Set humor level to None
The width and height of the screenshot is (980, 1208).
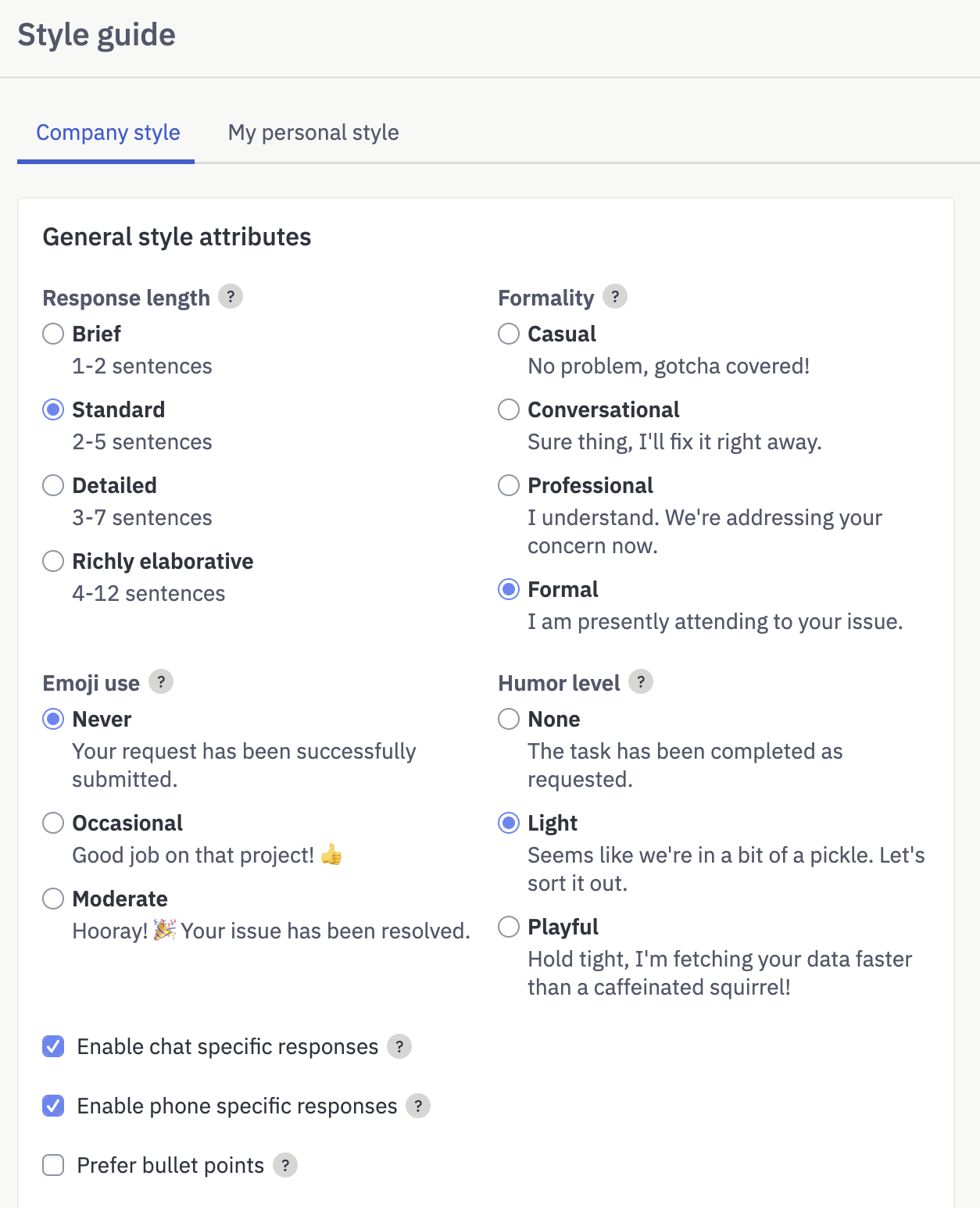509,719
